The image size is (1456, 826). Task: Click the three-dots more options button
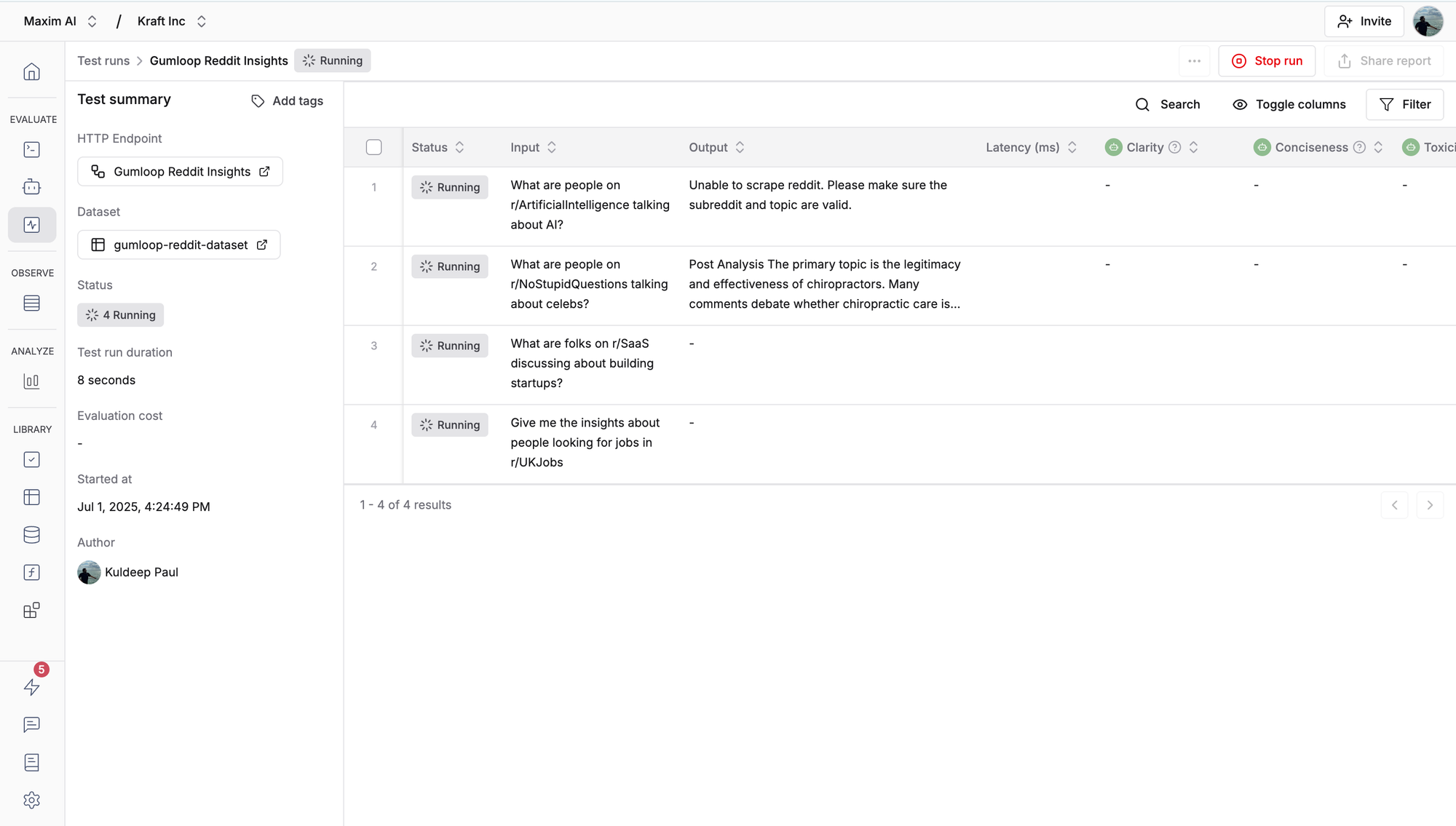tap(1194, 61)
